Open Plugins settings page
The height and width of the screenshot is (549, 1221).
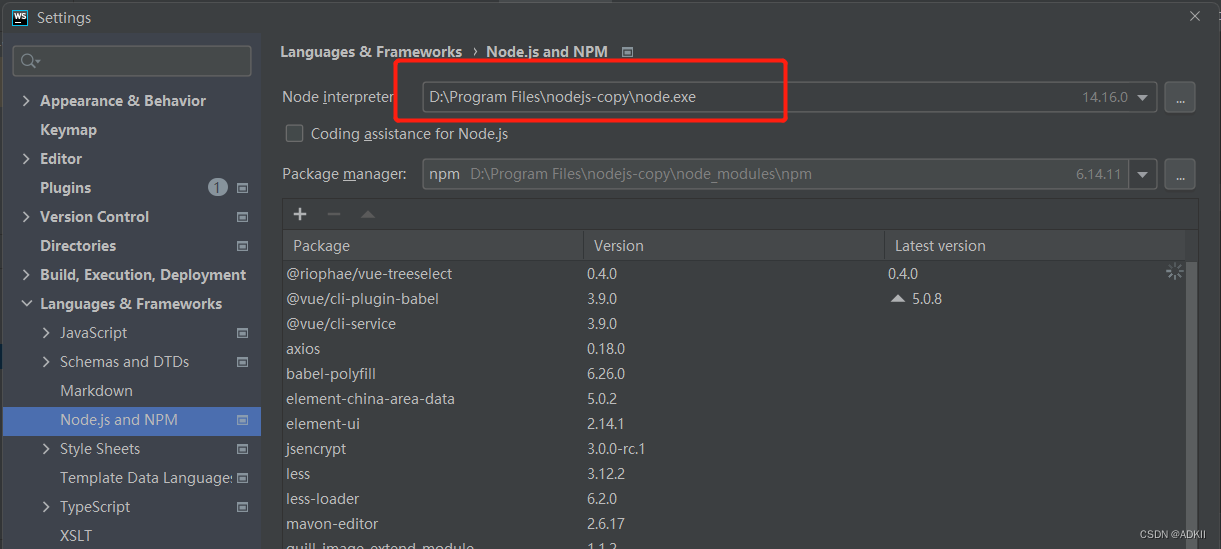coord(65,188)
